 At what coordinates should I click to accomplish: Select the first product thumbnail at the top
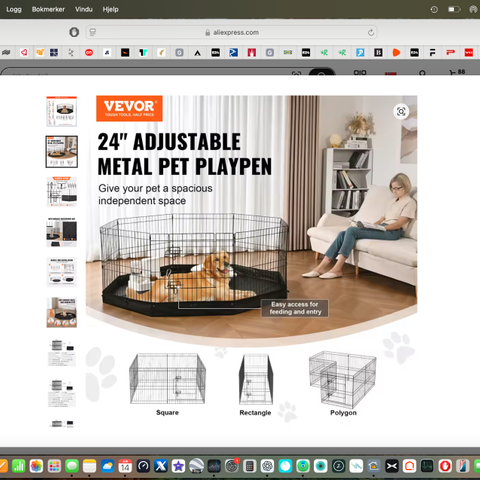62,111
